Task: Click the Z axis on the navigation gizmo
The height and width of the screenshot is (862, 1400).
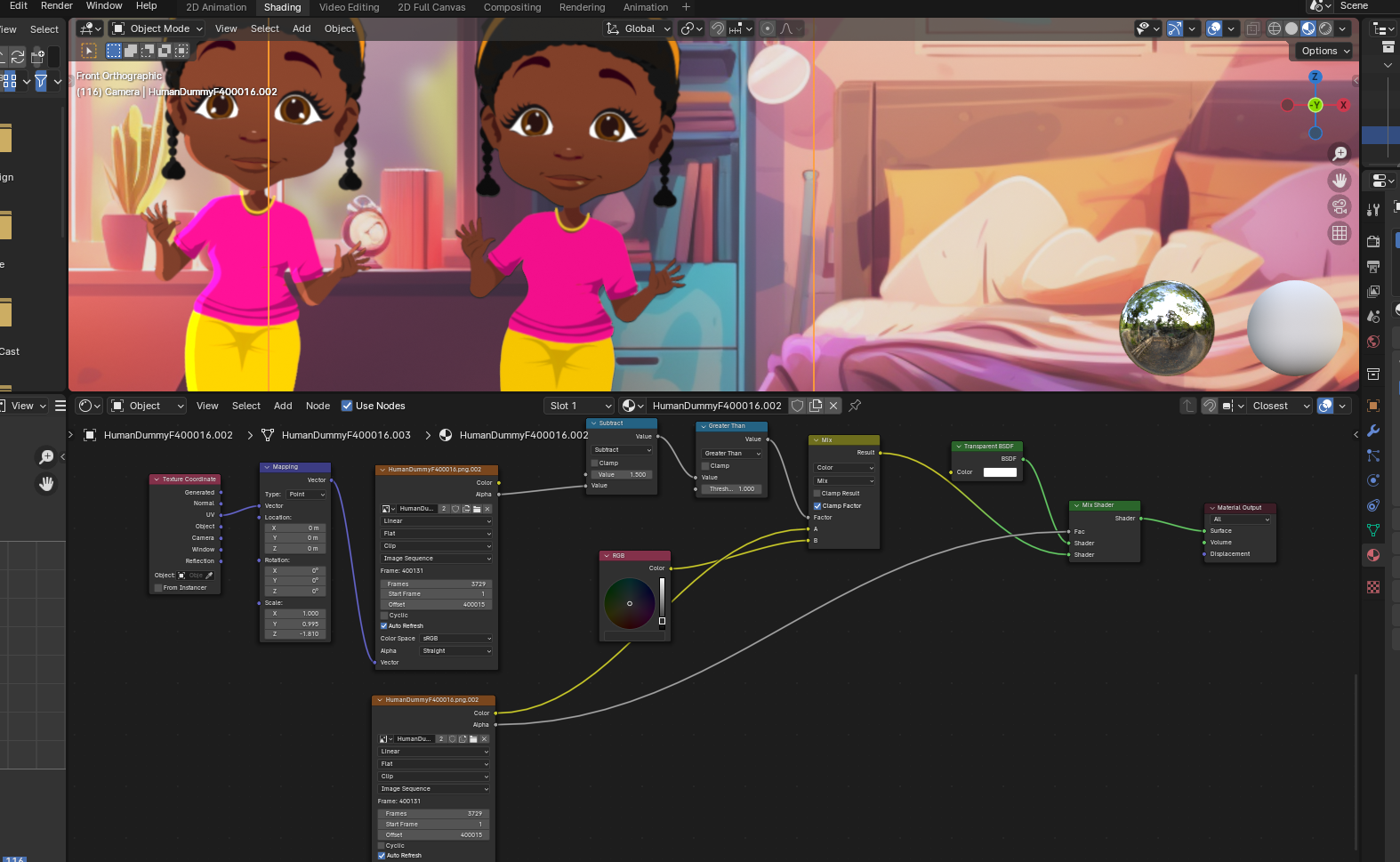Action: pos(1315,77)
